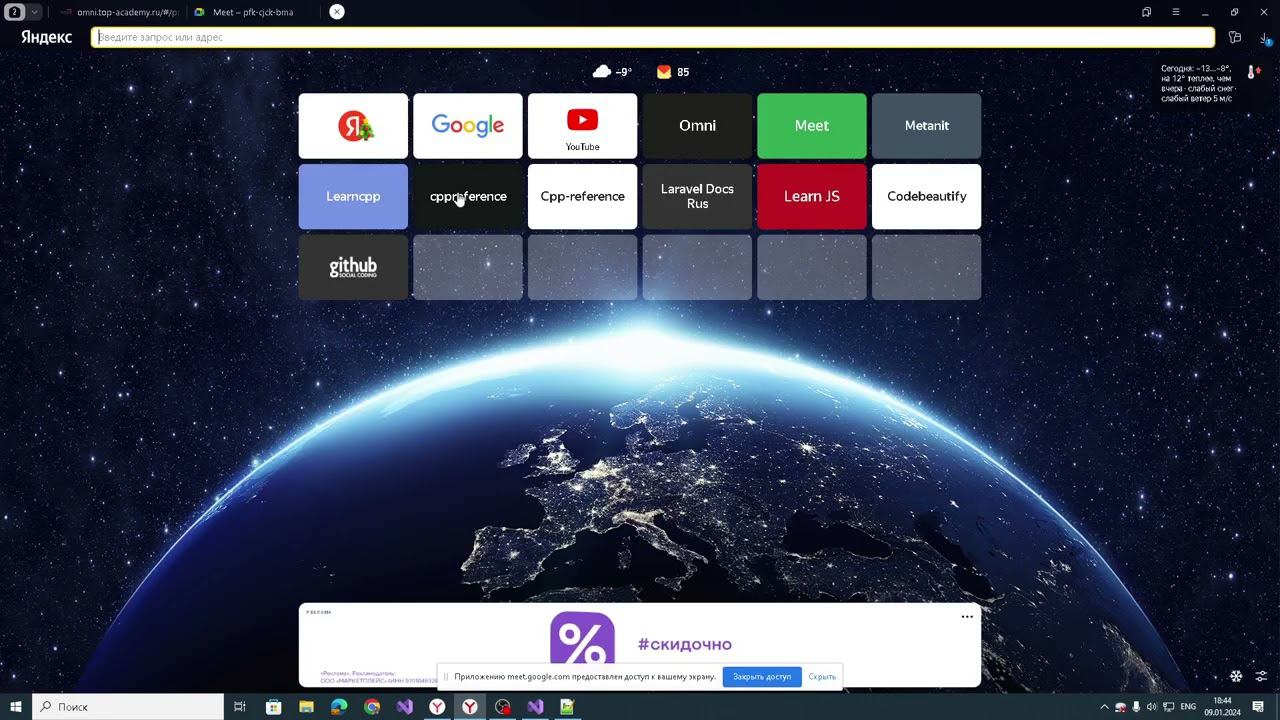
Task: Open Task View on the taskbar
Action: (240, 707)
